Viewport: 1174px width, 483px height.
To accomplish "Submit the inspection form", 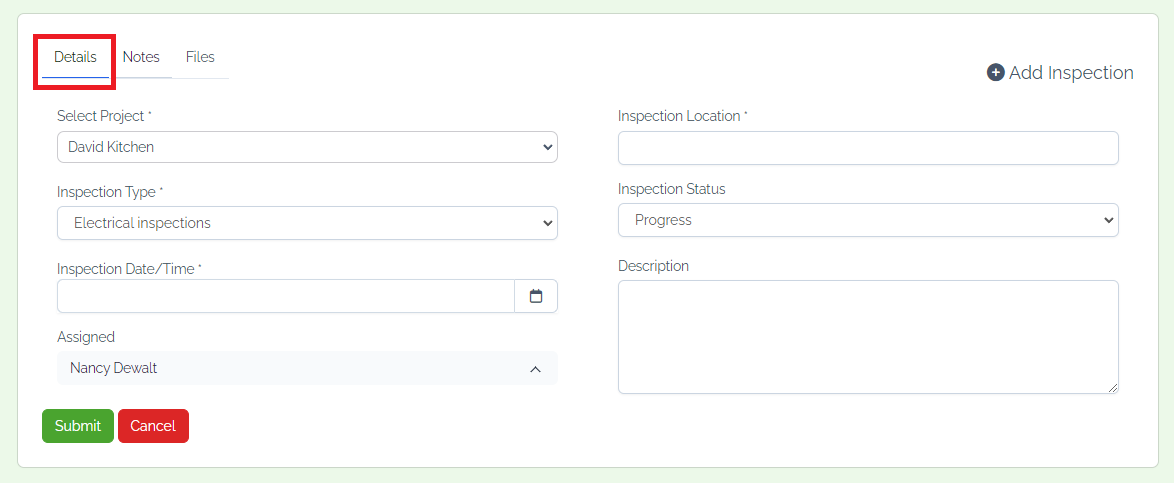I will click(78, 426).
